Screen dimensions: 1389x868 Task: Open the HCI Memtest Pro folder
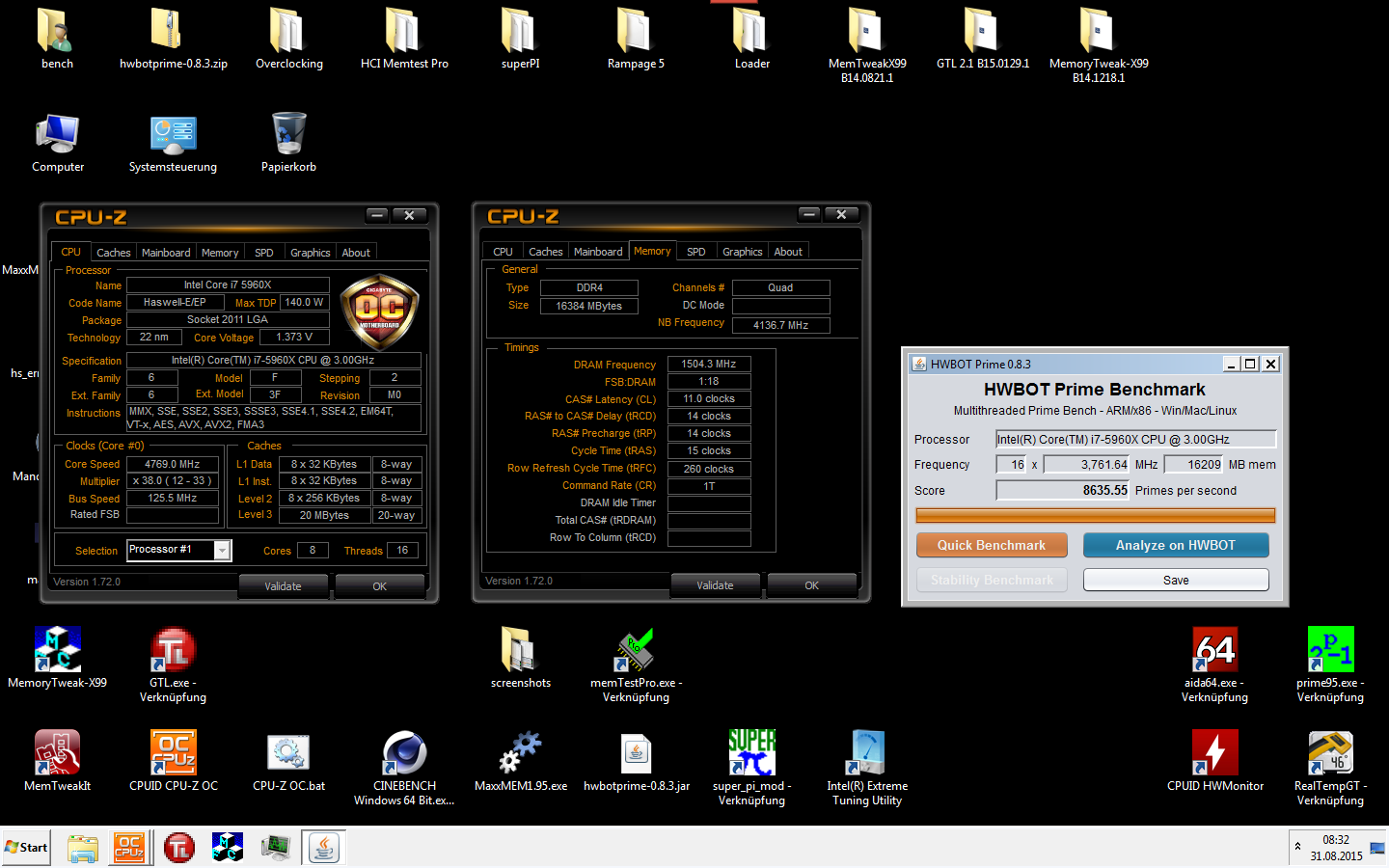[404, 39]
